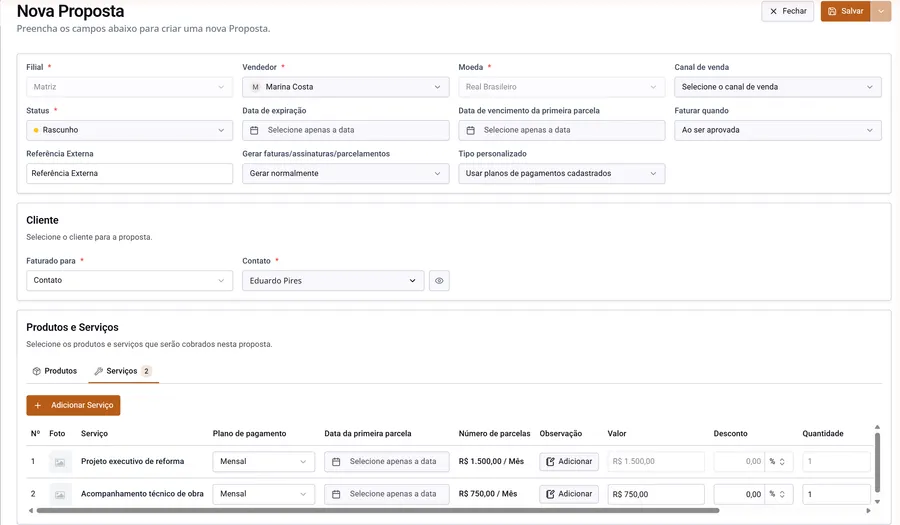
Task: Click save disk icon in Salvar button
Action: click(x=832, y=11)
